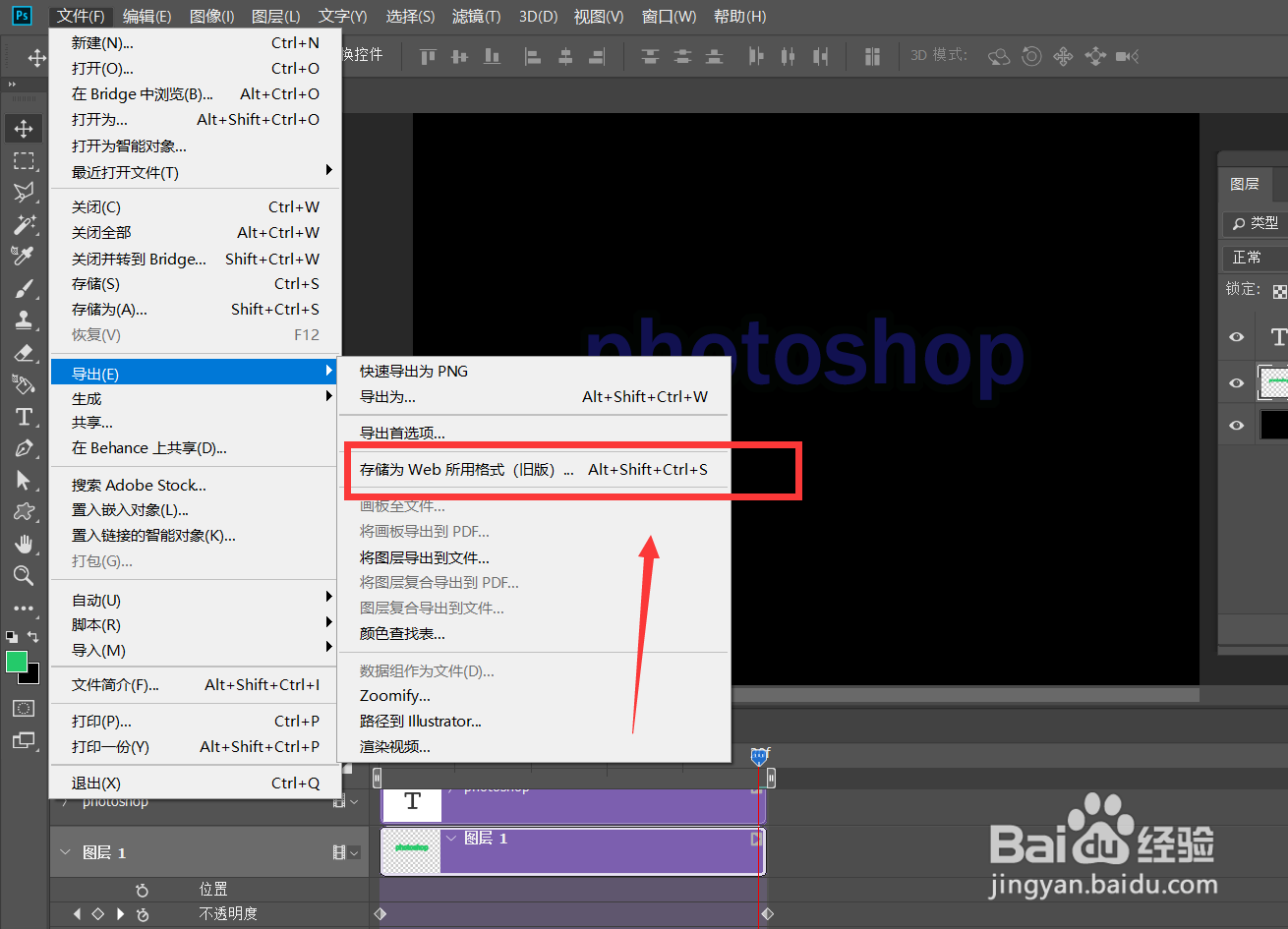This screenshot has height=929, width=1288.
Task: Toggle visibility of the text layer
Action: point(1237,337)
